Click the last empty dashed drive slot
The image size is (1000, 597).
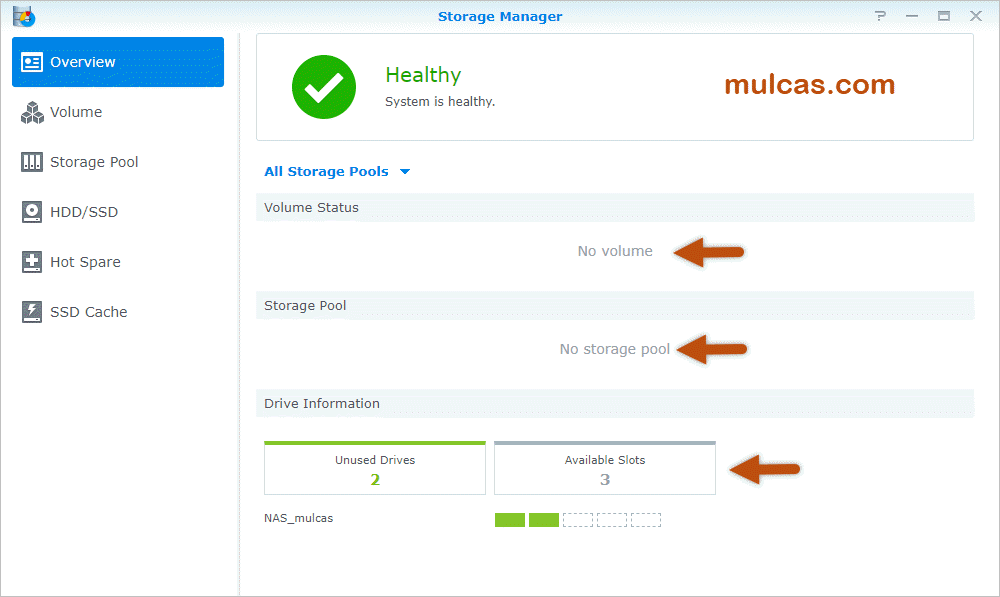(646, 520)
